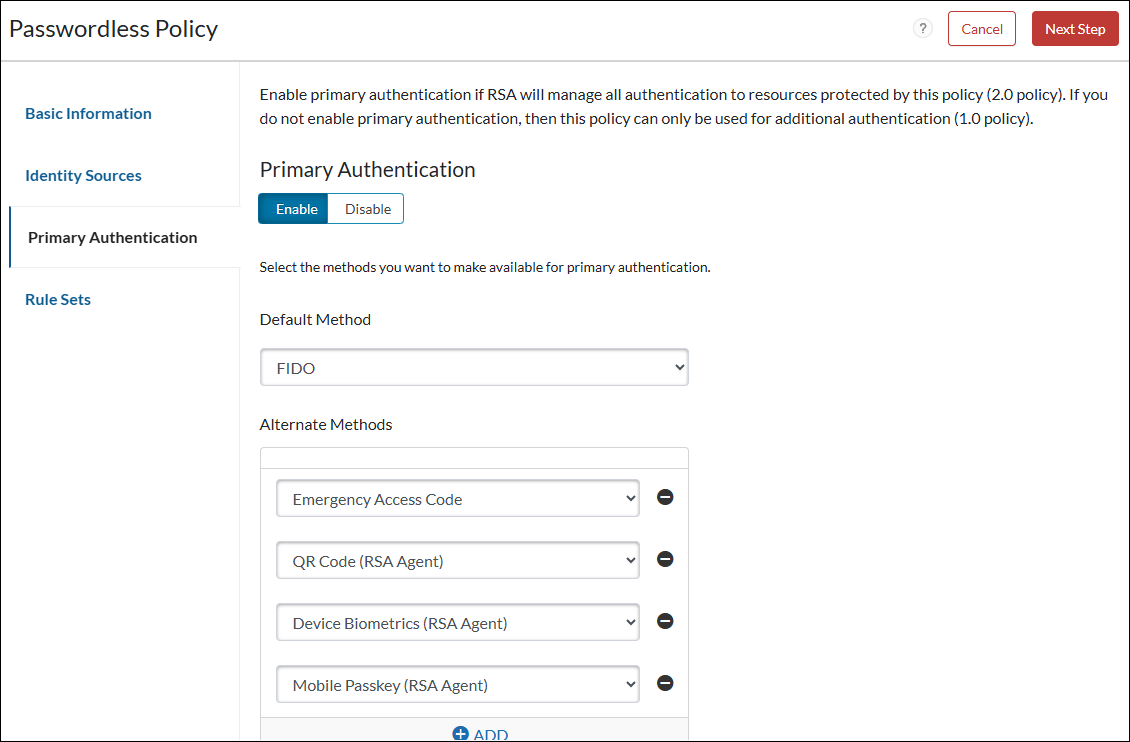Go to the Basic Information tab
Viewport: 1130px width, 742px height.
(x=88, y=113)
